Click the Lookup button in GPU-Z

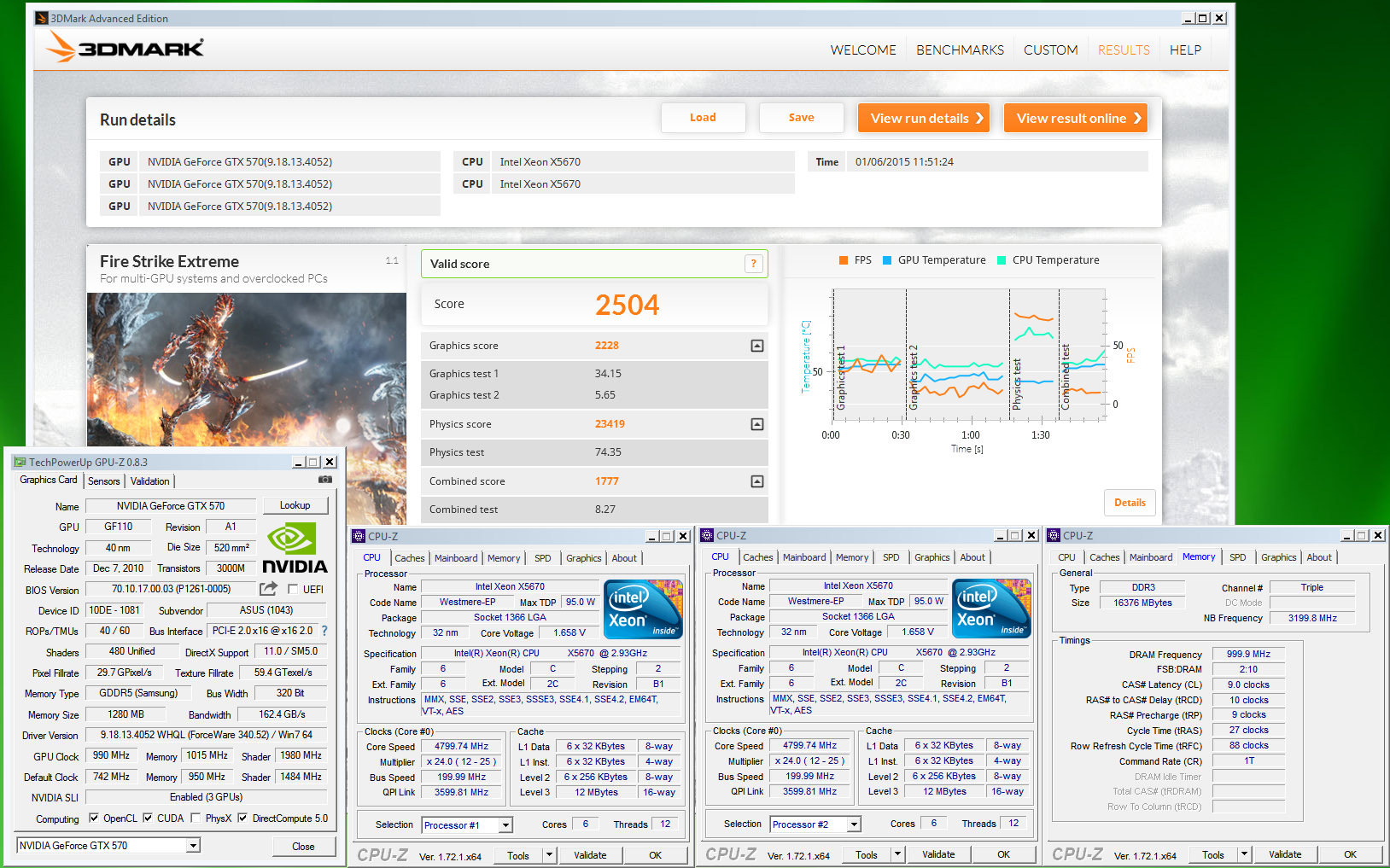[295, 505]
